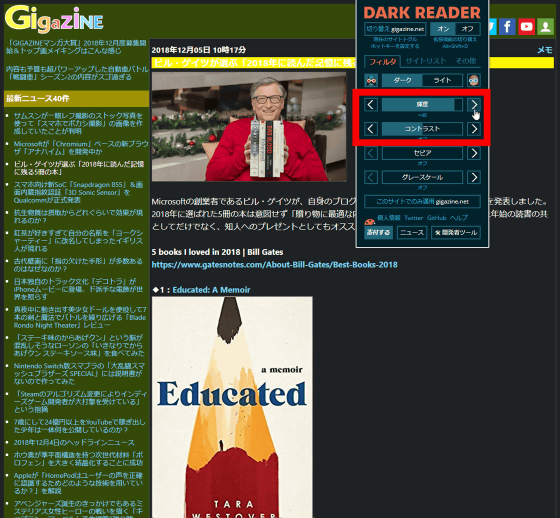Decrease sepia with left arrow
The image size is (560, 518).
pyautogui.click(x=371, y=153)
